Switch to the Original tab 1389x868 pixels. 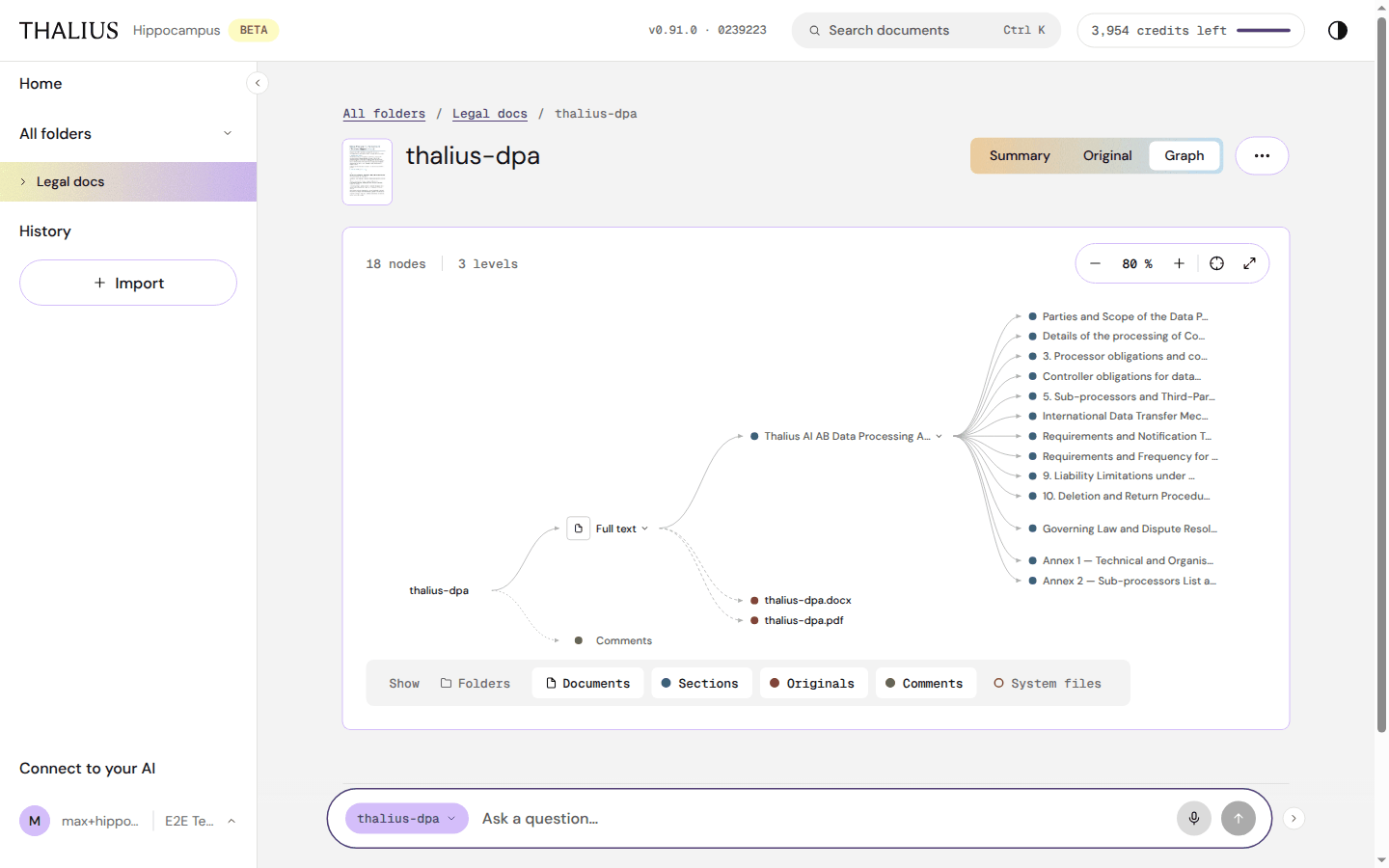[1107, 155]
